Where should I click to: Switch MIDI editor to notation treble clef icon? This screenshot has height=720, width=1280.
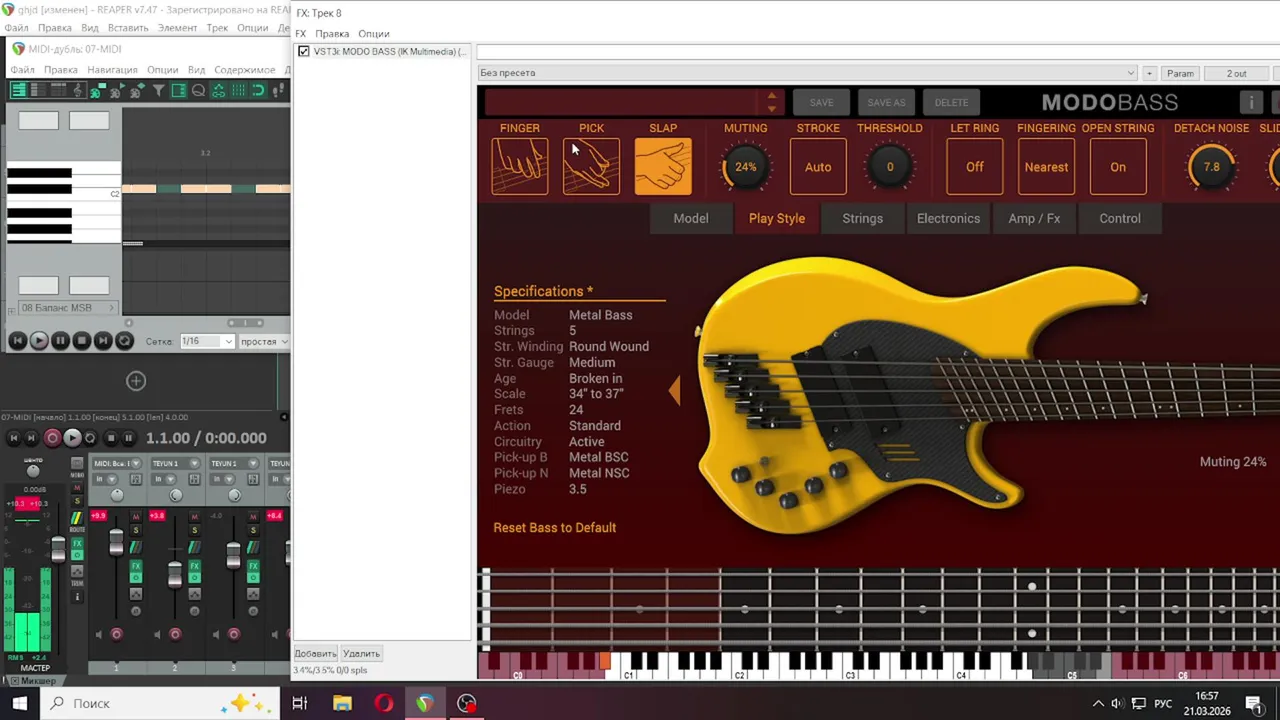[78, 90]
